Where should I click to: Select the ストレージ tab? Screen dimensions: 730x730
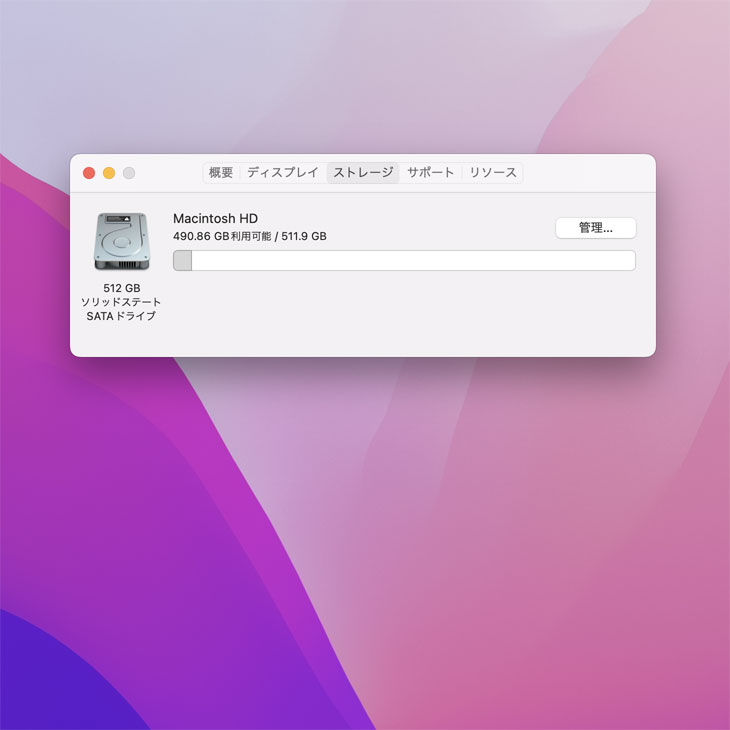coord(363,173)
